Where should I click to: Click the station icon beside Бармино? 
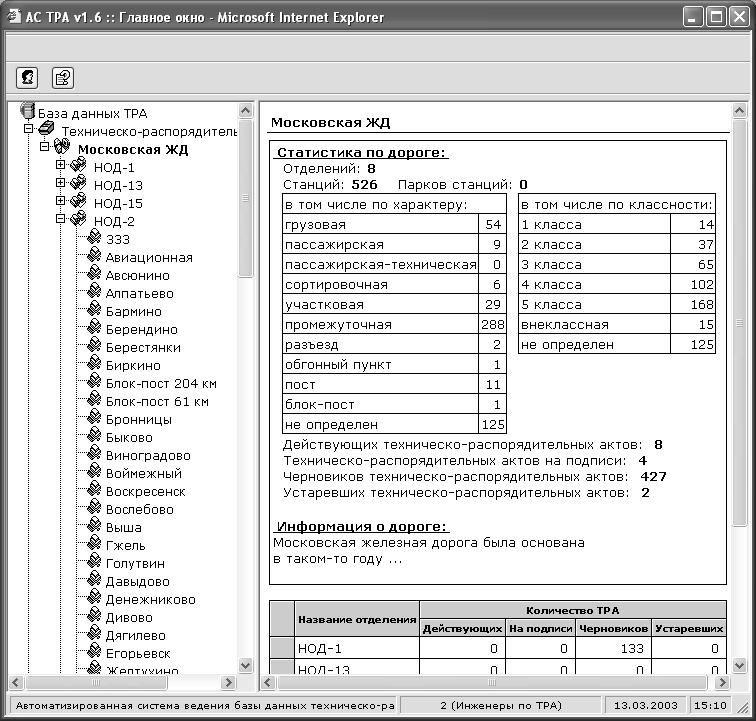pos(94,309)
